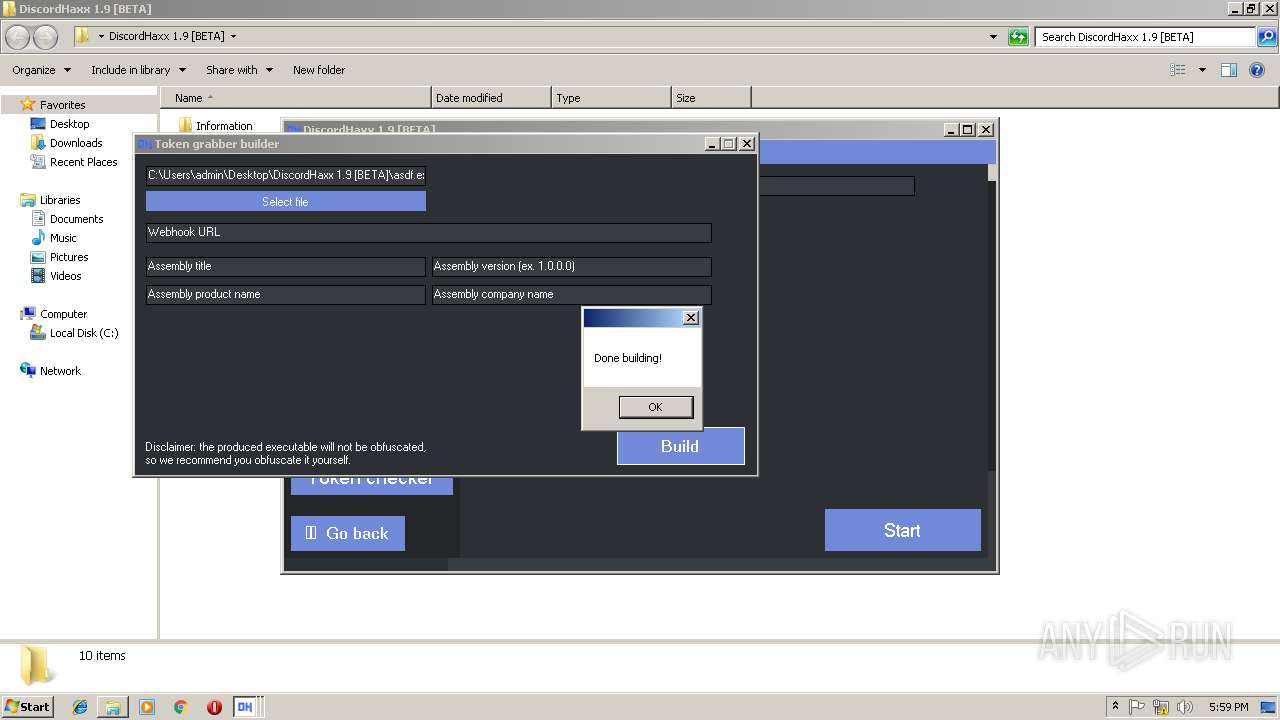
Task: Sort by the Size column header
Action: (x=711, y=98)
